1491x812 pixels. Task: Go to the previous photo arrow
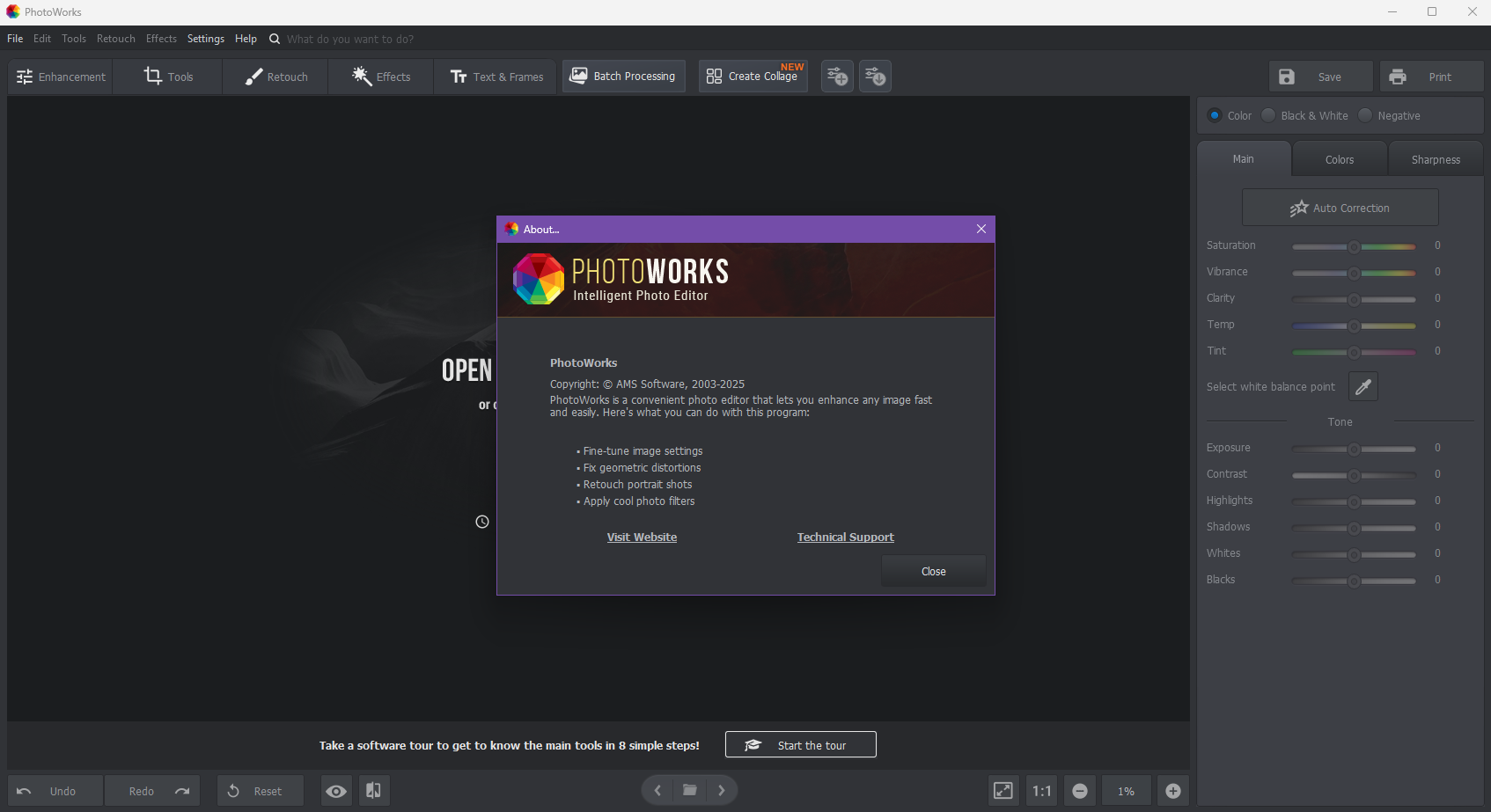657,790
